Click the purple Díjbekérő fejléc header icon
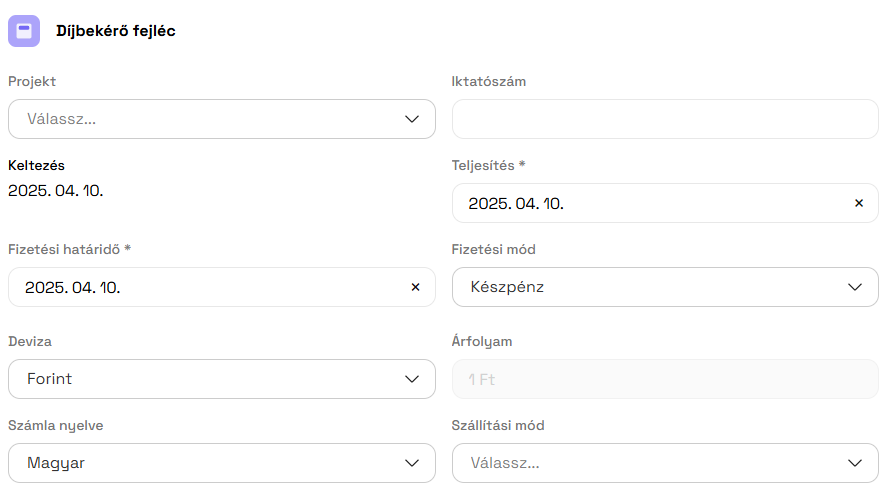This screenshot has height=502, width=892. pyautogui.click(x=24, y=31)
